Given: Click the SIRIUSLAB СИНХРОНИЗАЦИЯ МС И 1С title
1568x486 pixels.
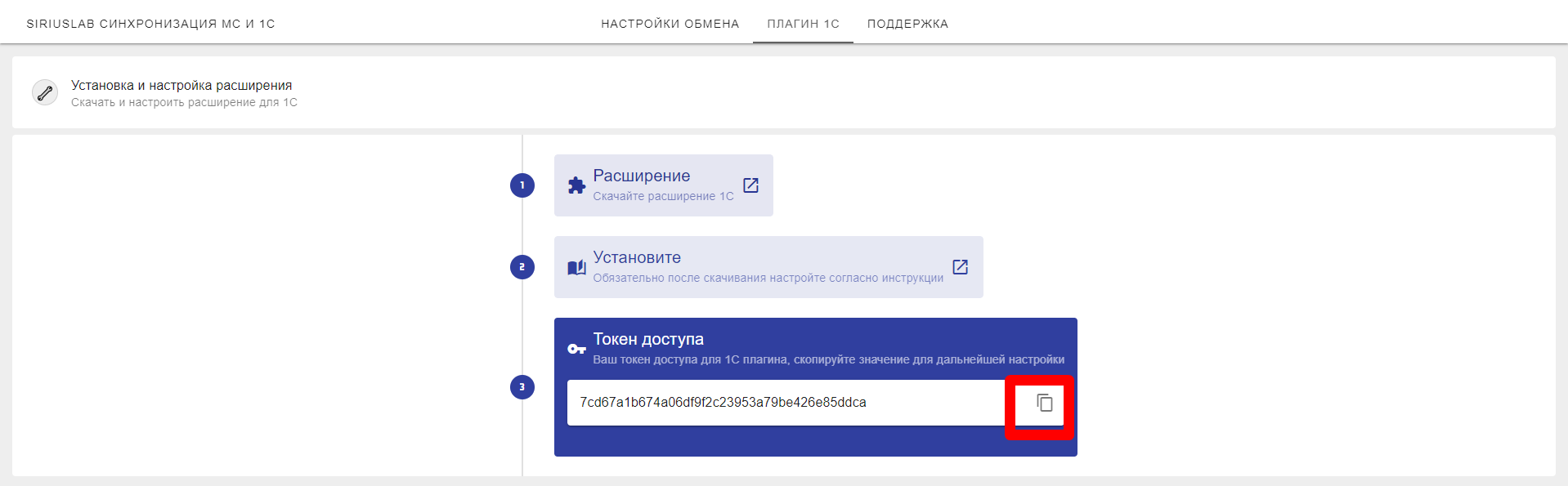Looking at the screenshot, I should [x=150, y=24].
